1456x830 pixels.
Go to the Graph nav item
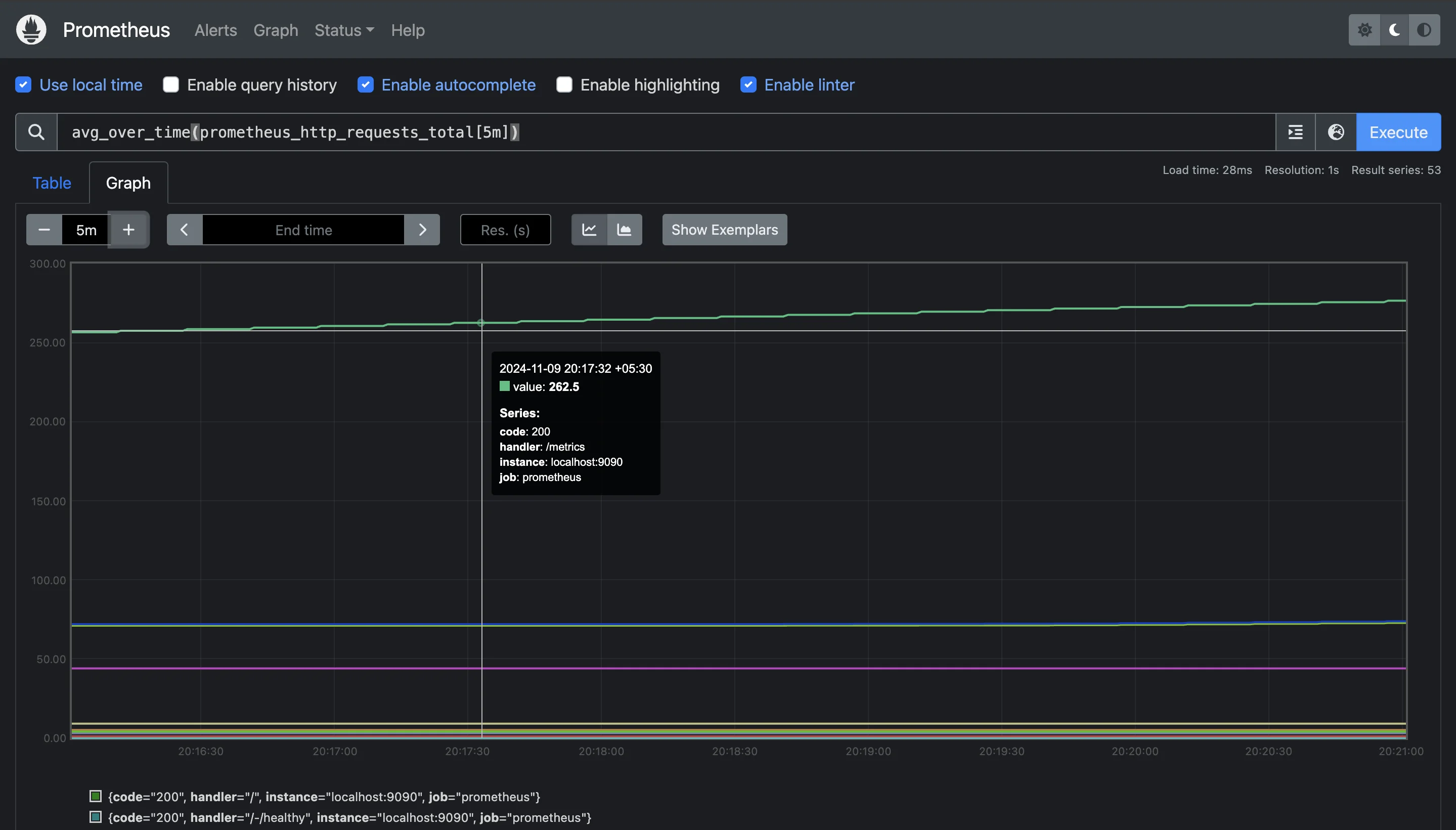276,30
